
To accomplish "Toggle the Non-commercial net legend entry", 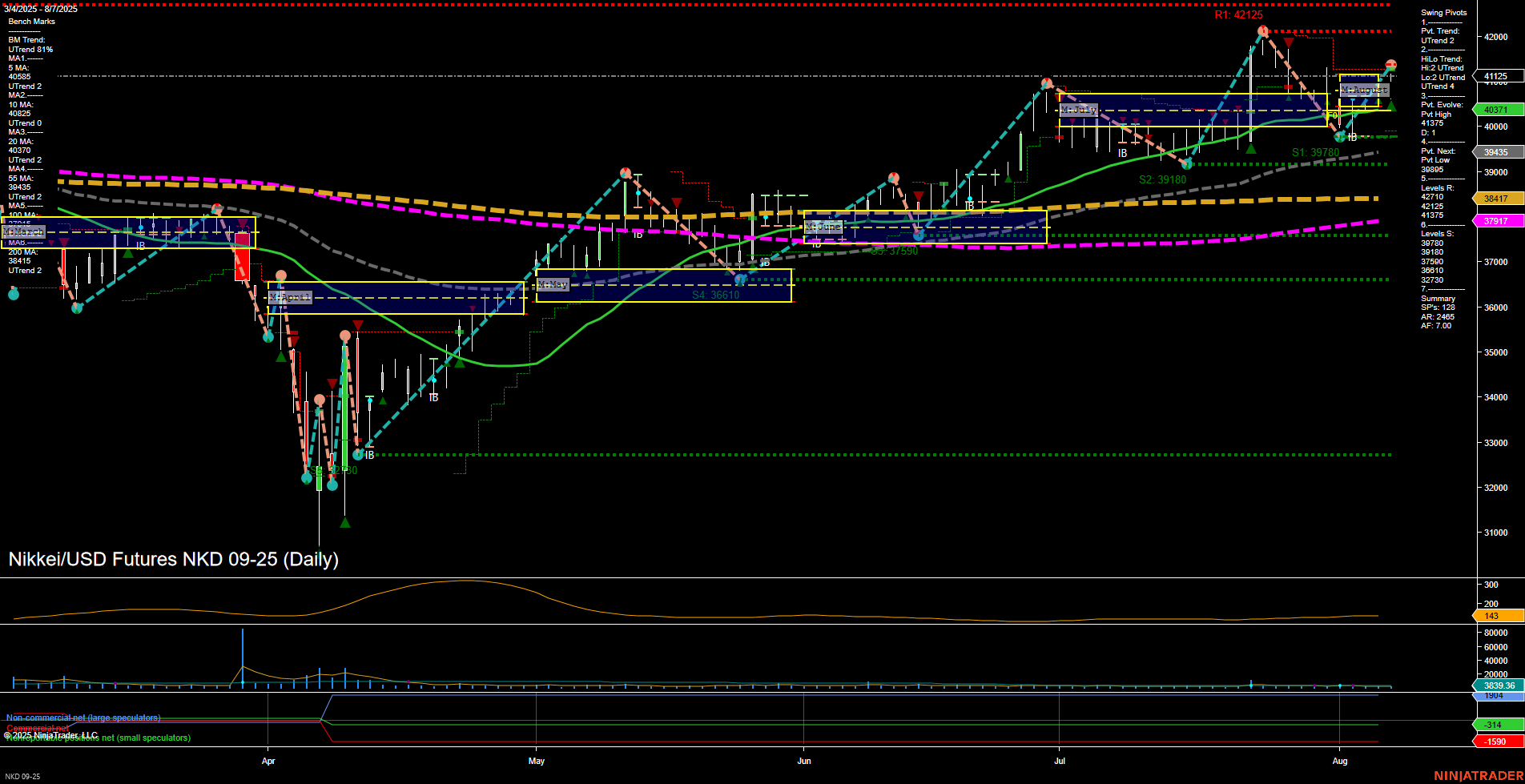I will click(82, 718).
